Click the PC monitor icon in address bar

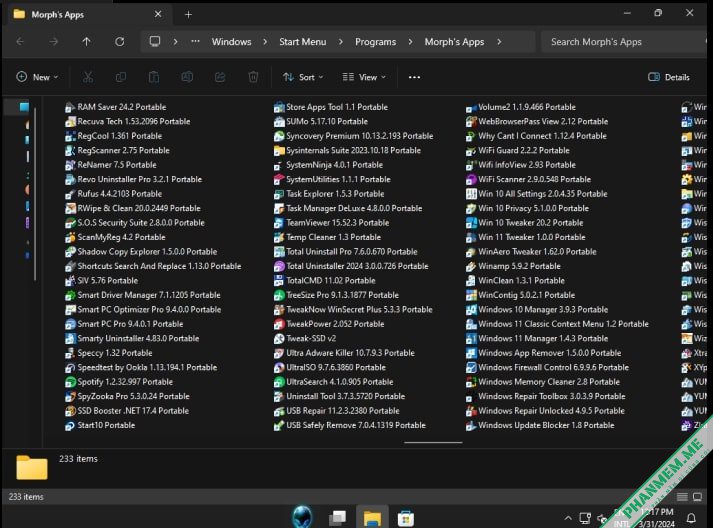coord(155,41)
